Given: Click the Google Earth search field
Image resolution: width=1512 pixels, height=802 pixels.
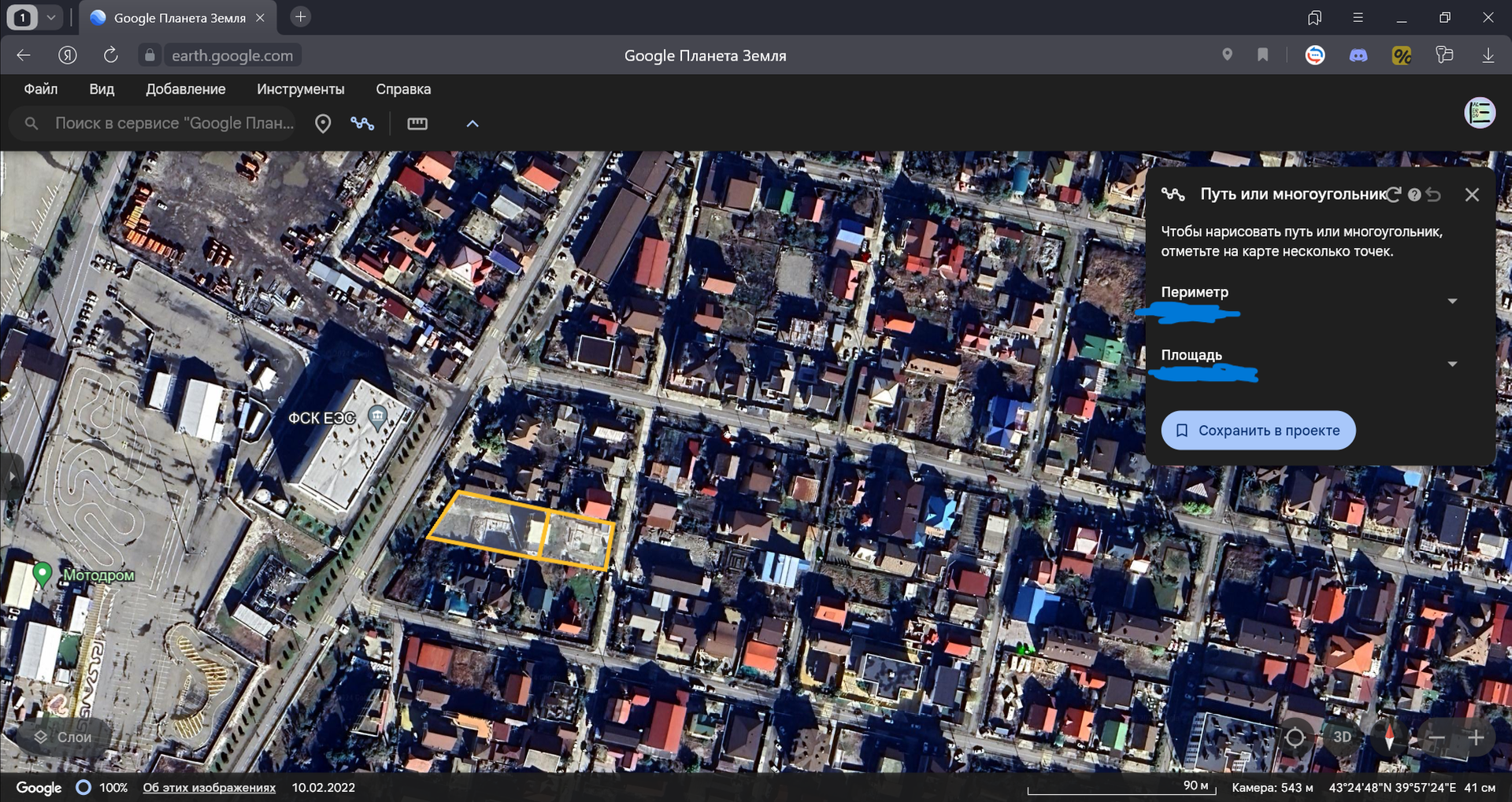Looking at the screenshot, I should [x=173, y=124].
